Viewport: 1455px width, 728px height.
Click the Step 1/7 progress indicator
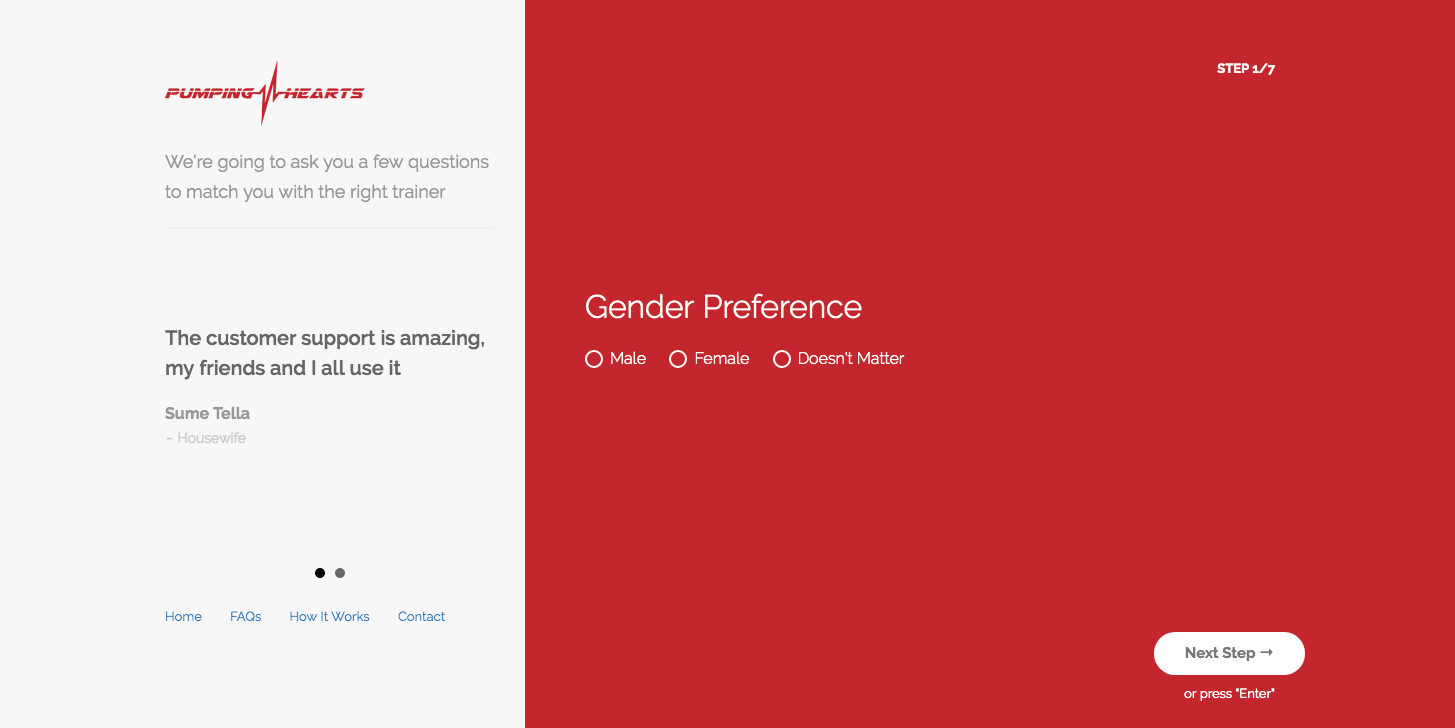click(1246, 69)
